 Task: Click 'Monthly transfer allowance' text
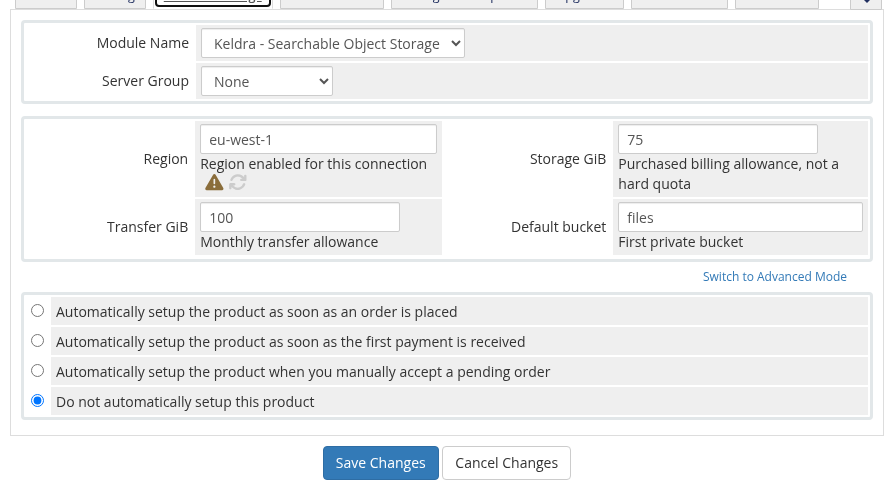289,242
